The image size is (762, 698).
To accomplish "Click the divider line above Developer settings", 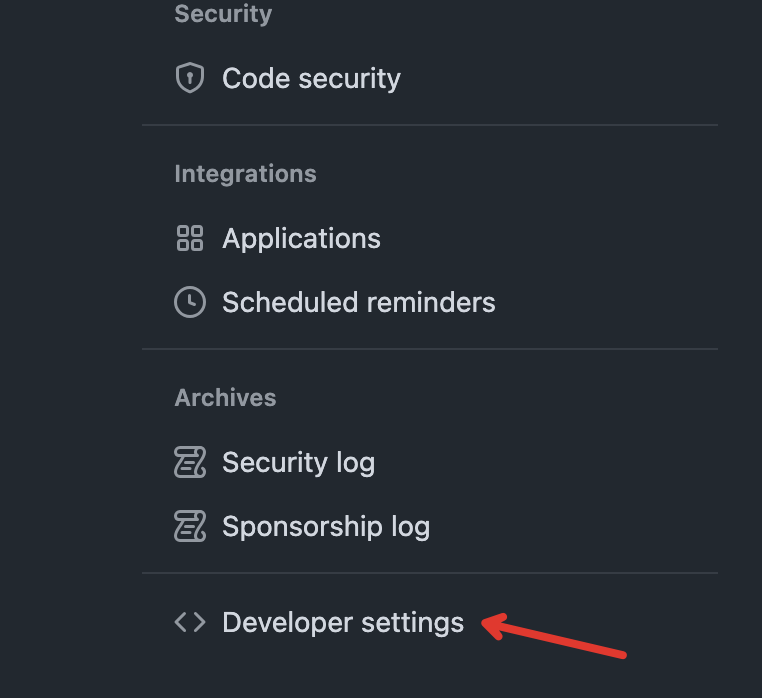I will click(x=430, y=573).
